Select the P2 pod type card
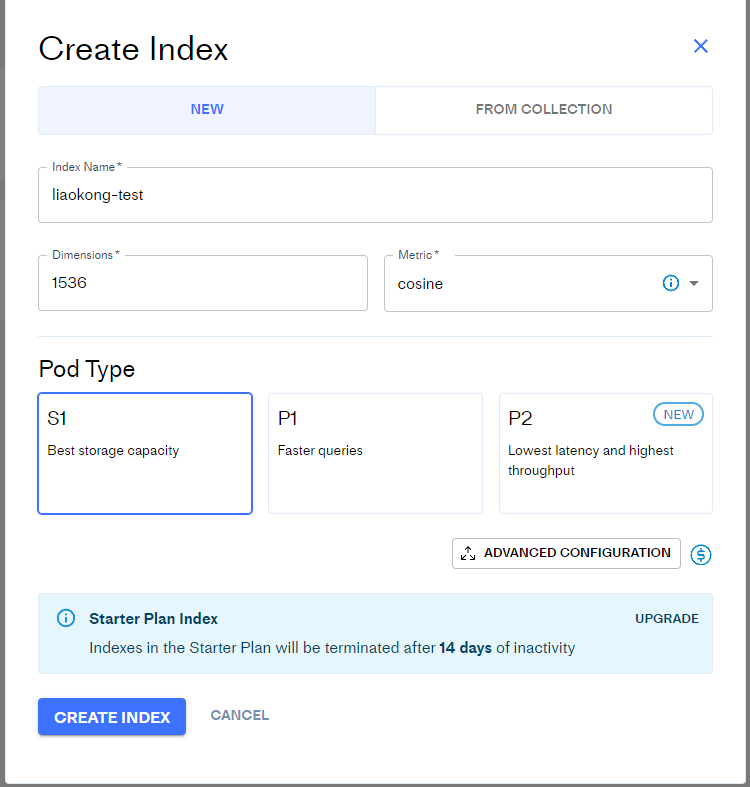750x787 pixels. point(605,453)
